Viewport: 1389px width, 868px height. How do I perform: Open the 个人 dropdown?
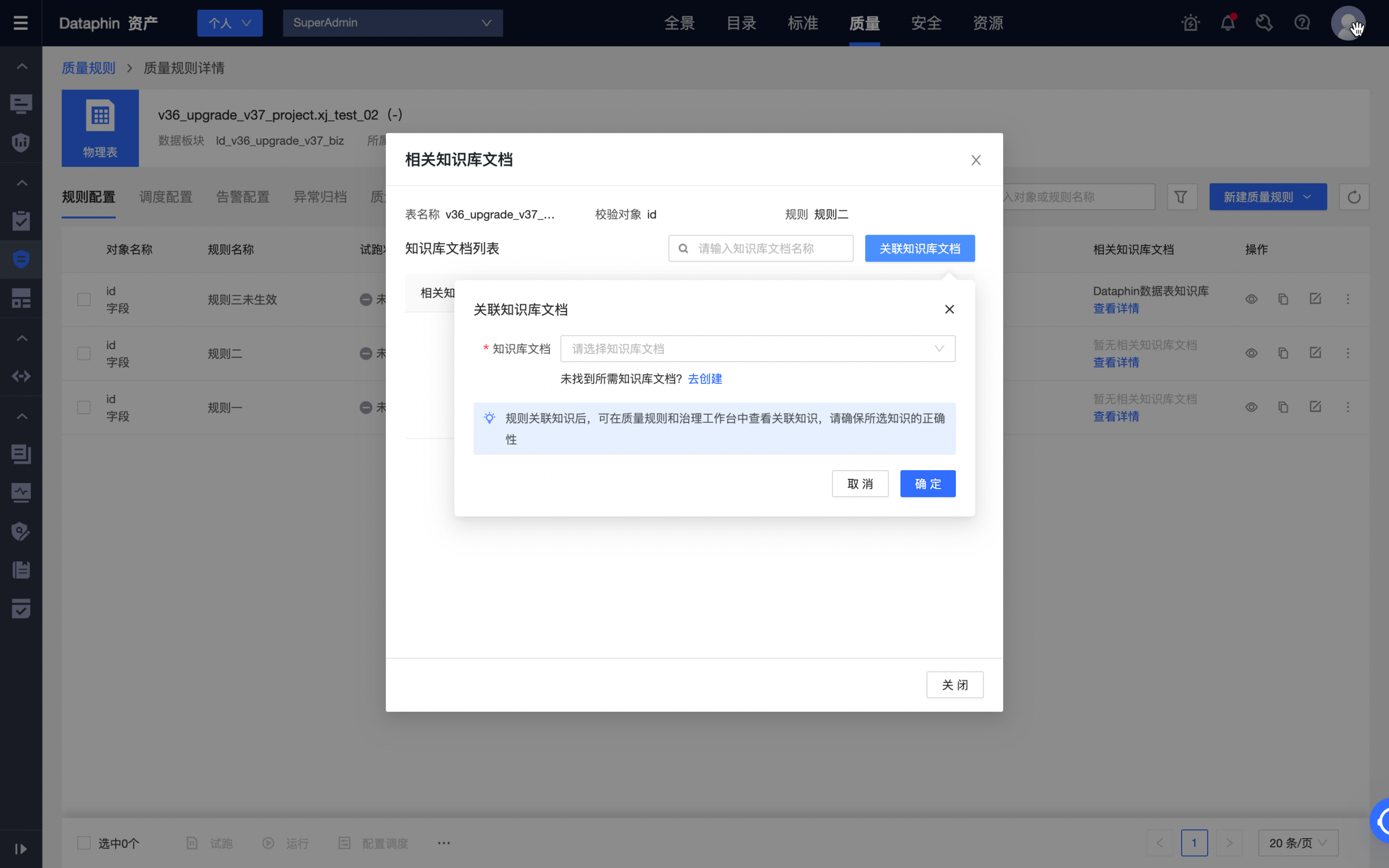(x=230, y=23)
